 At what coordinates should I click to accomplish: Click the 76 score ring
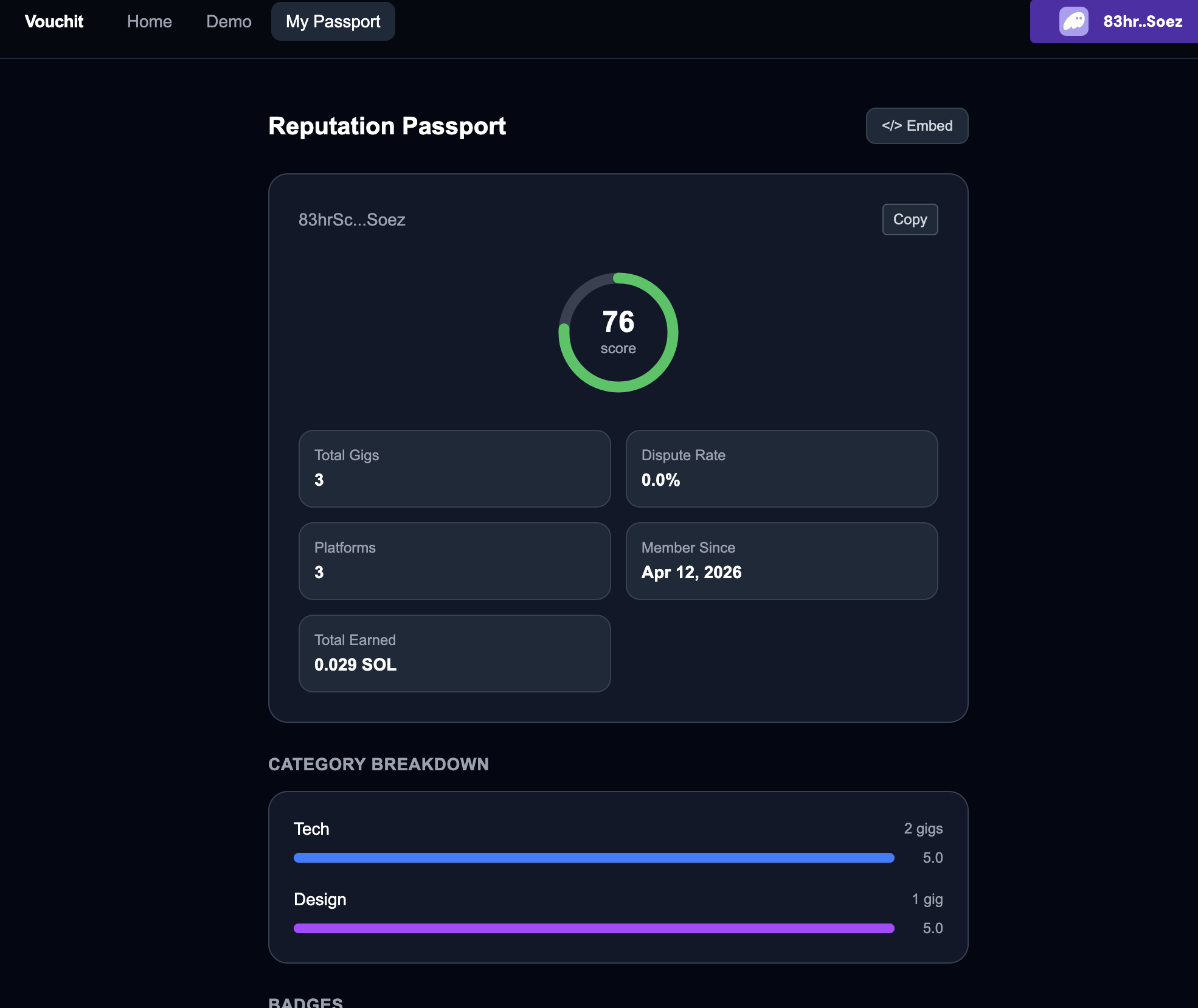pyautogui.click(x=618, y=333)
